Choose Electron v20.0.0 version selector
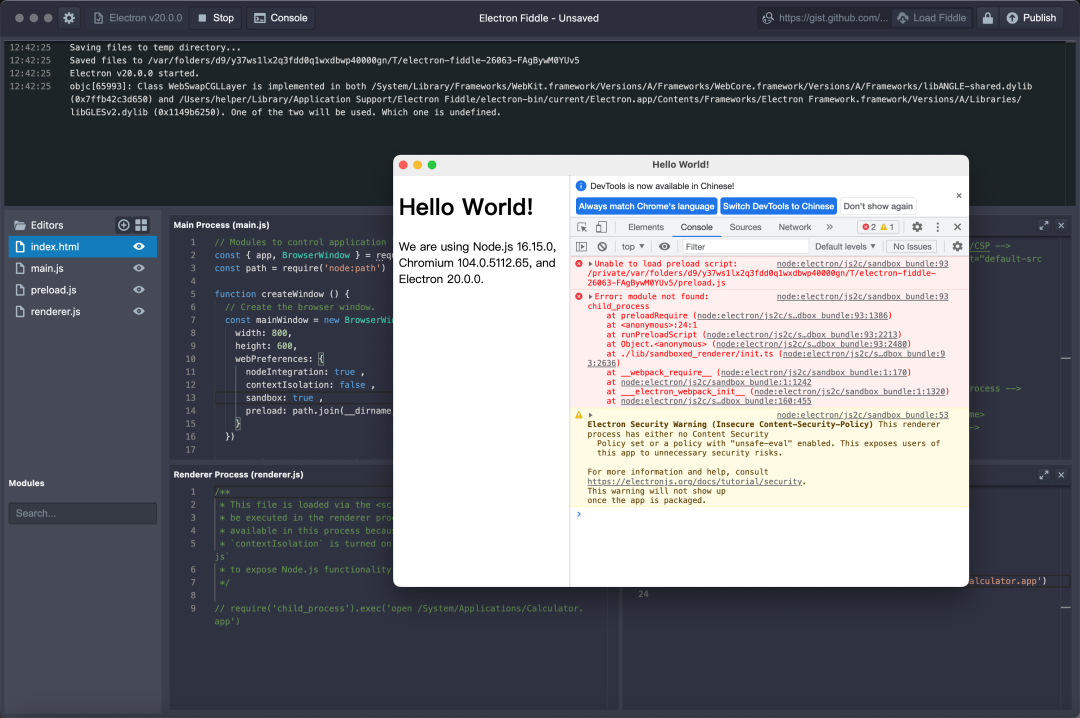 (138, 18)
